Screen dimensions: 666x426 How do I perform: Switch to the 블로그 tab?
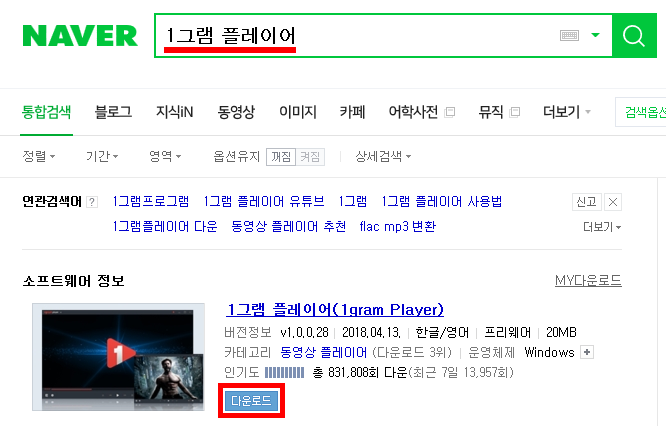click(113, 112)
